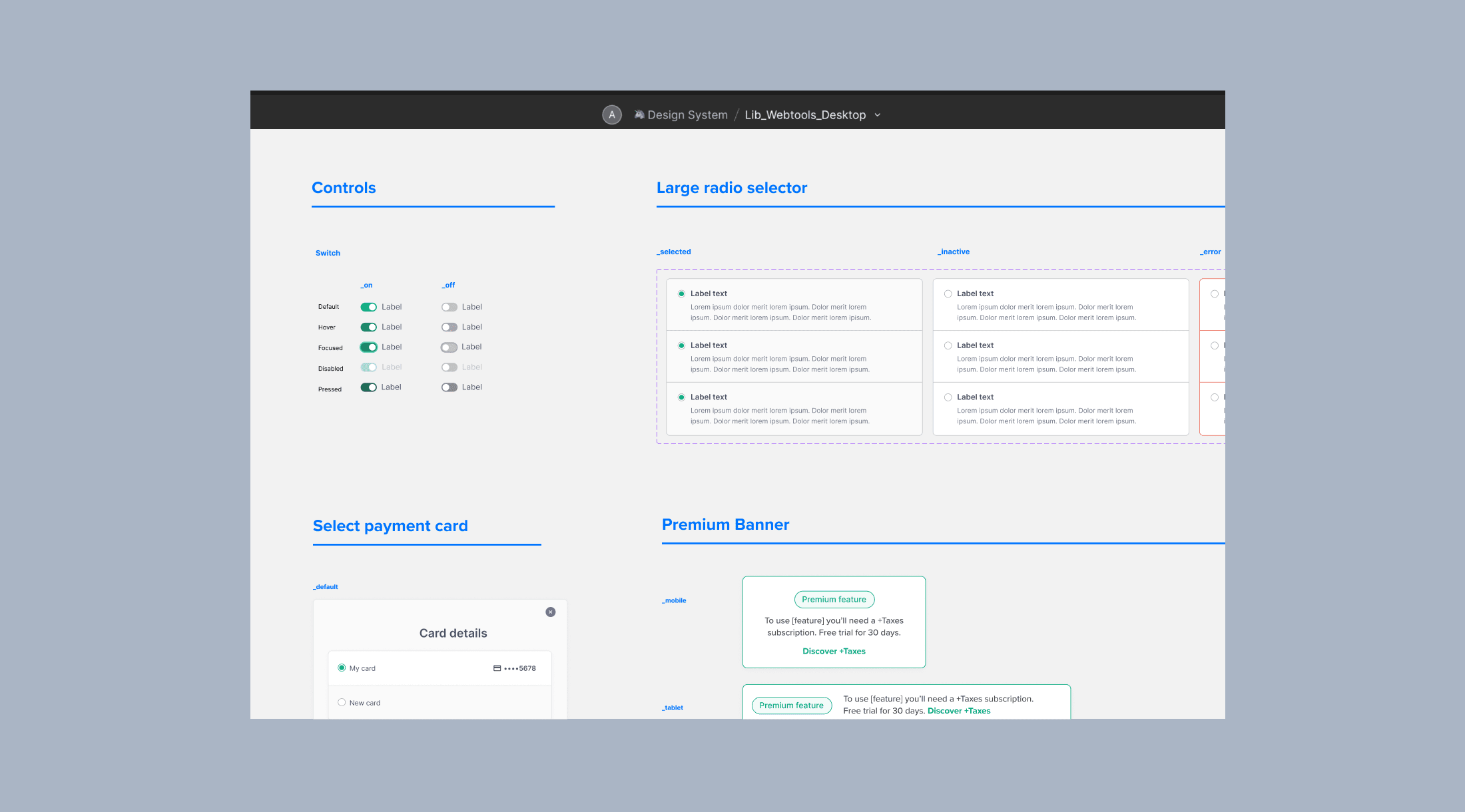Select second radio in the selected group
1465x812 pixels.
pyautogui.click(x=681, y=345)
